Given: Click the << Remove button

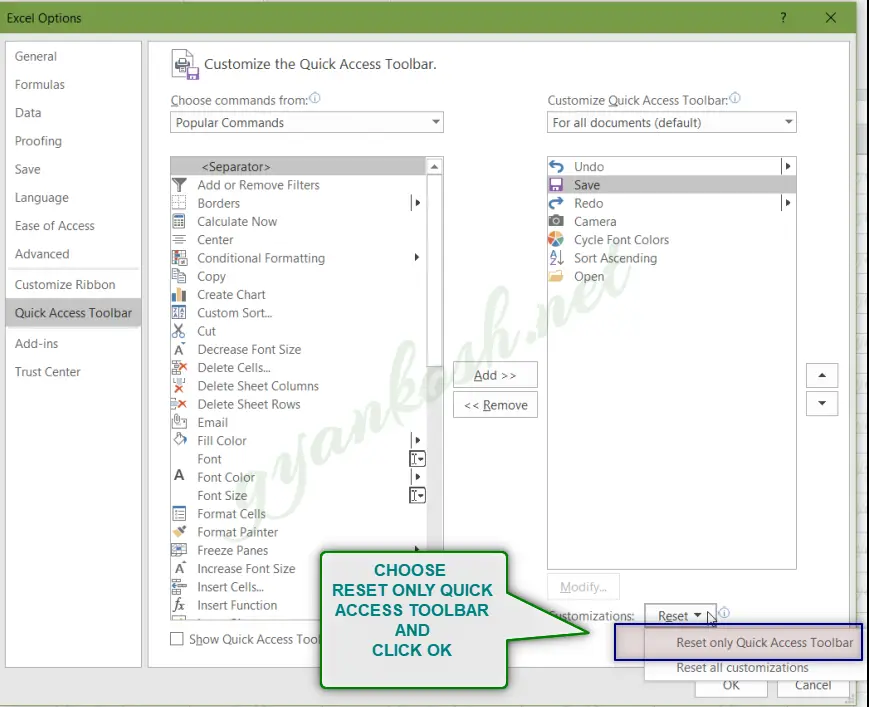Looking at the screenshot, I should click(495, 405).
